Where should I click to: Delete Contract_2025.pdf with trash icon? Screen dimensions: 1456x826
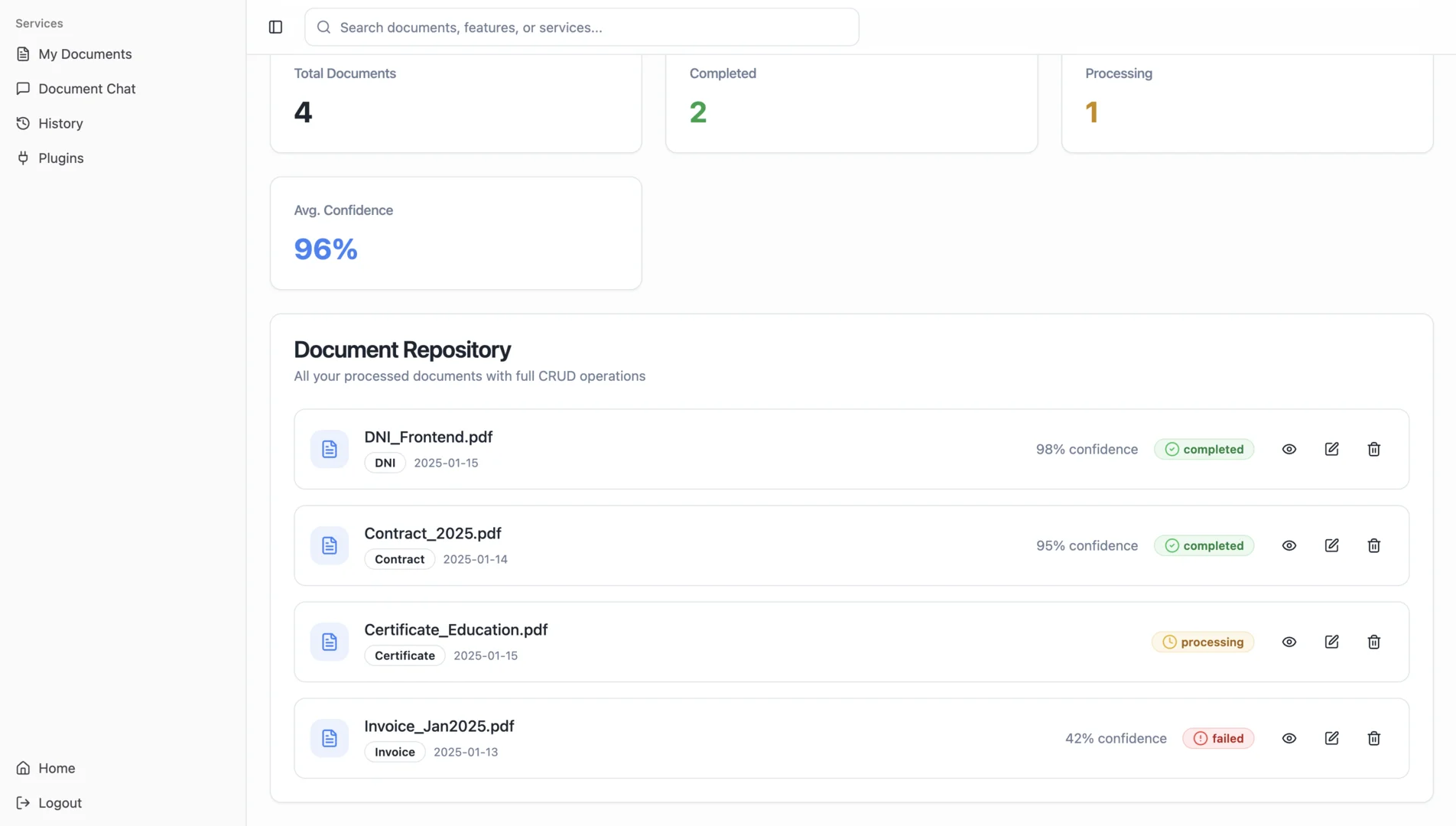click(x=1374, y=545)
